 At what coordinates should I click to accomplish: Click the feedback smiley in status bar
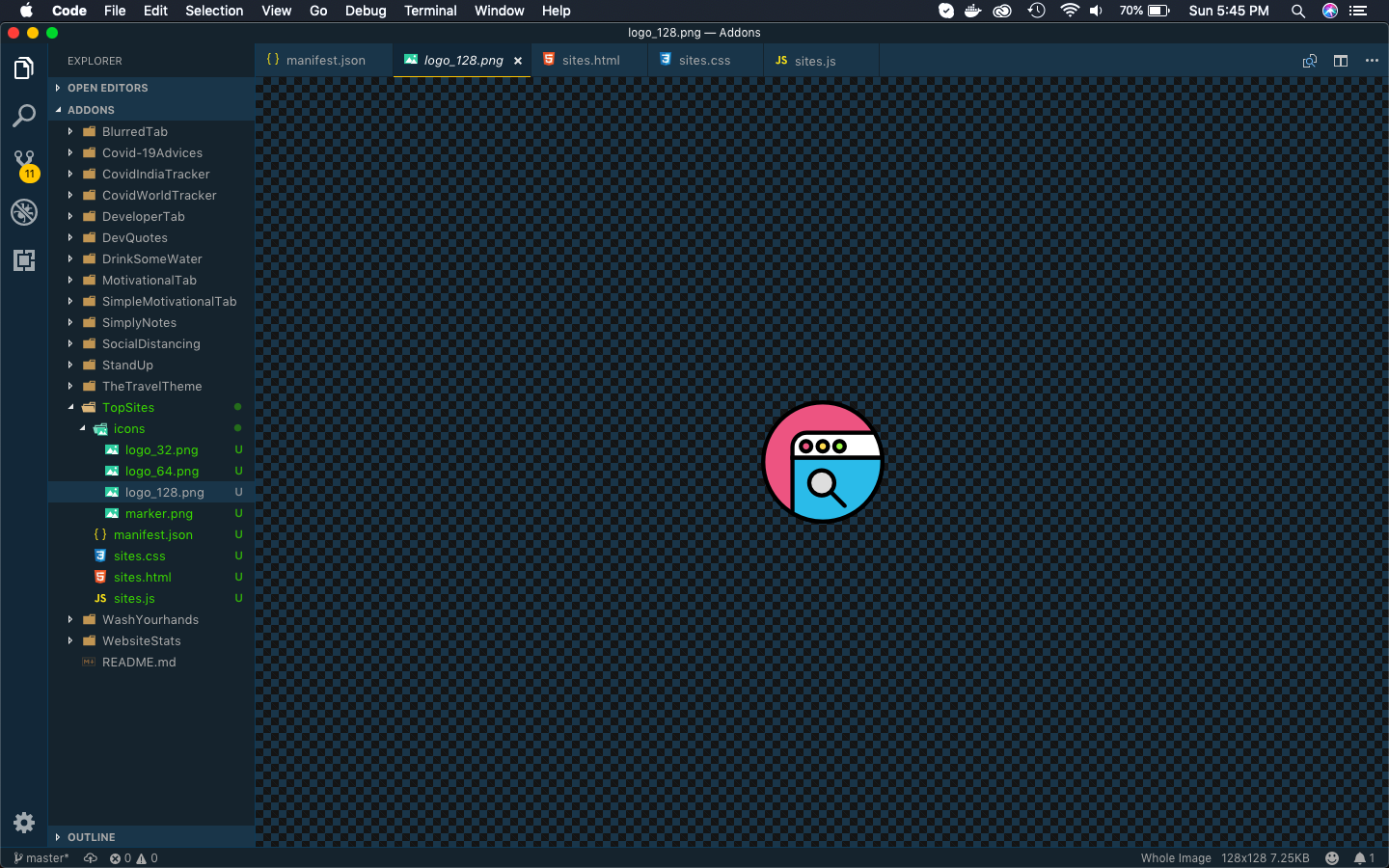coord(1332,858)
